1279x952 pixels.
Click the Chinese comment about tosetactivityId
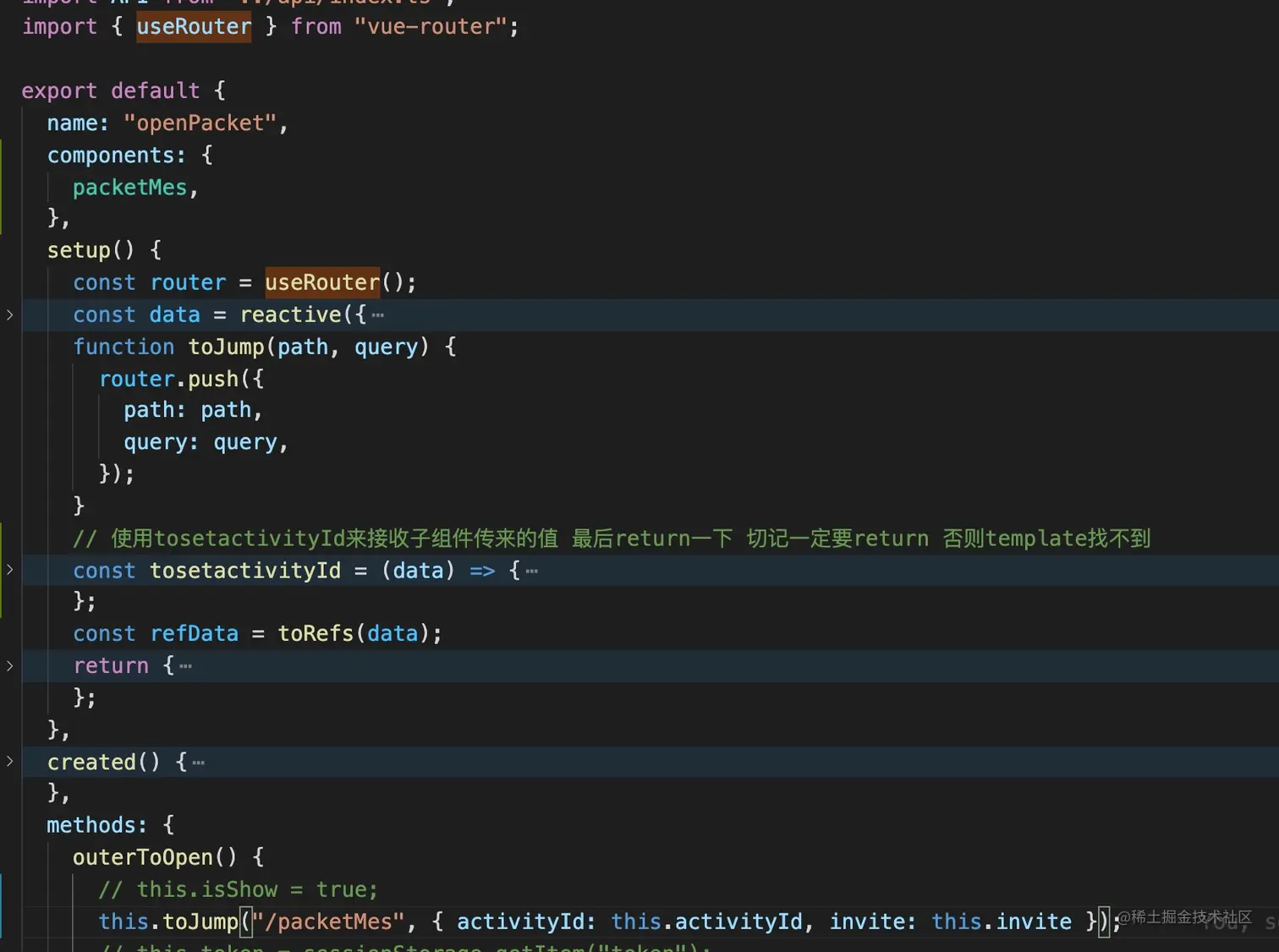(612, 539)
